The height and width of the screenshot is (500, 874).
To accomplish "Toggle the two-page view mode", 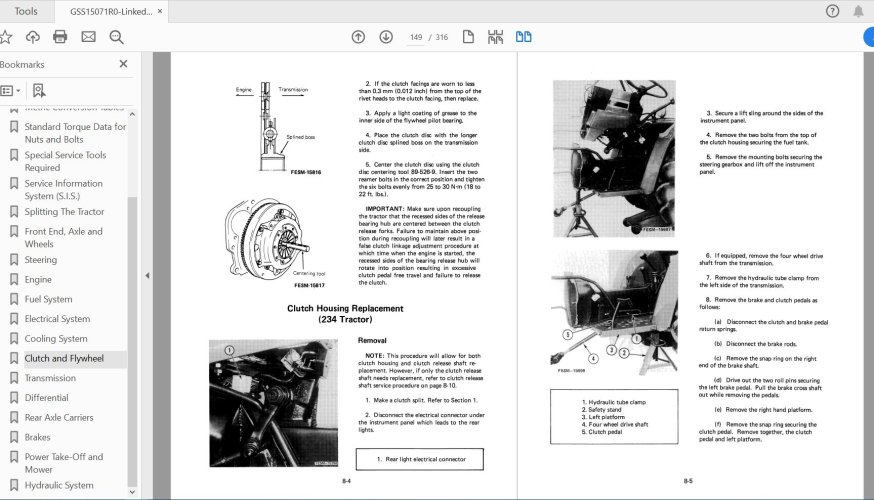I will coord(523,37).
